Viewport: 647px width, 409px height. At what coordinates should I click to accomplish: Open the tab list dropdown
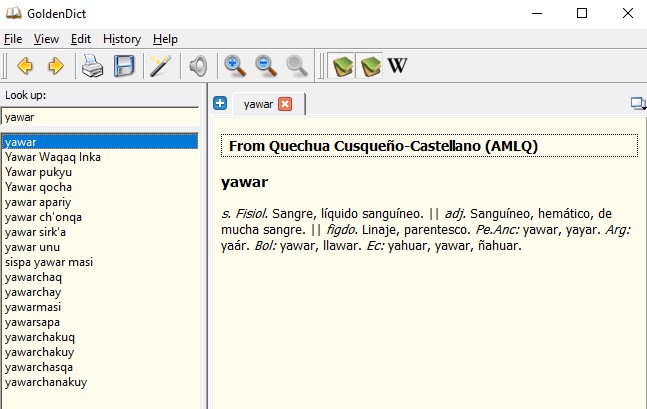tap(637, 103)
